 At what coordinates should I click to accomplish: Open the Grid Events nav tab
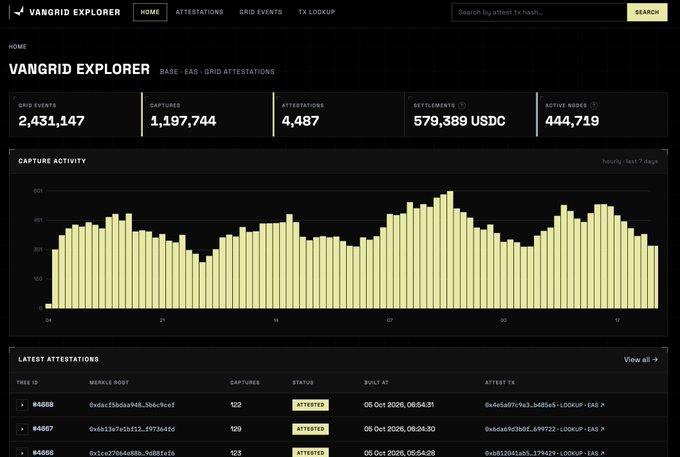261,12
